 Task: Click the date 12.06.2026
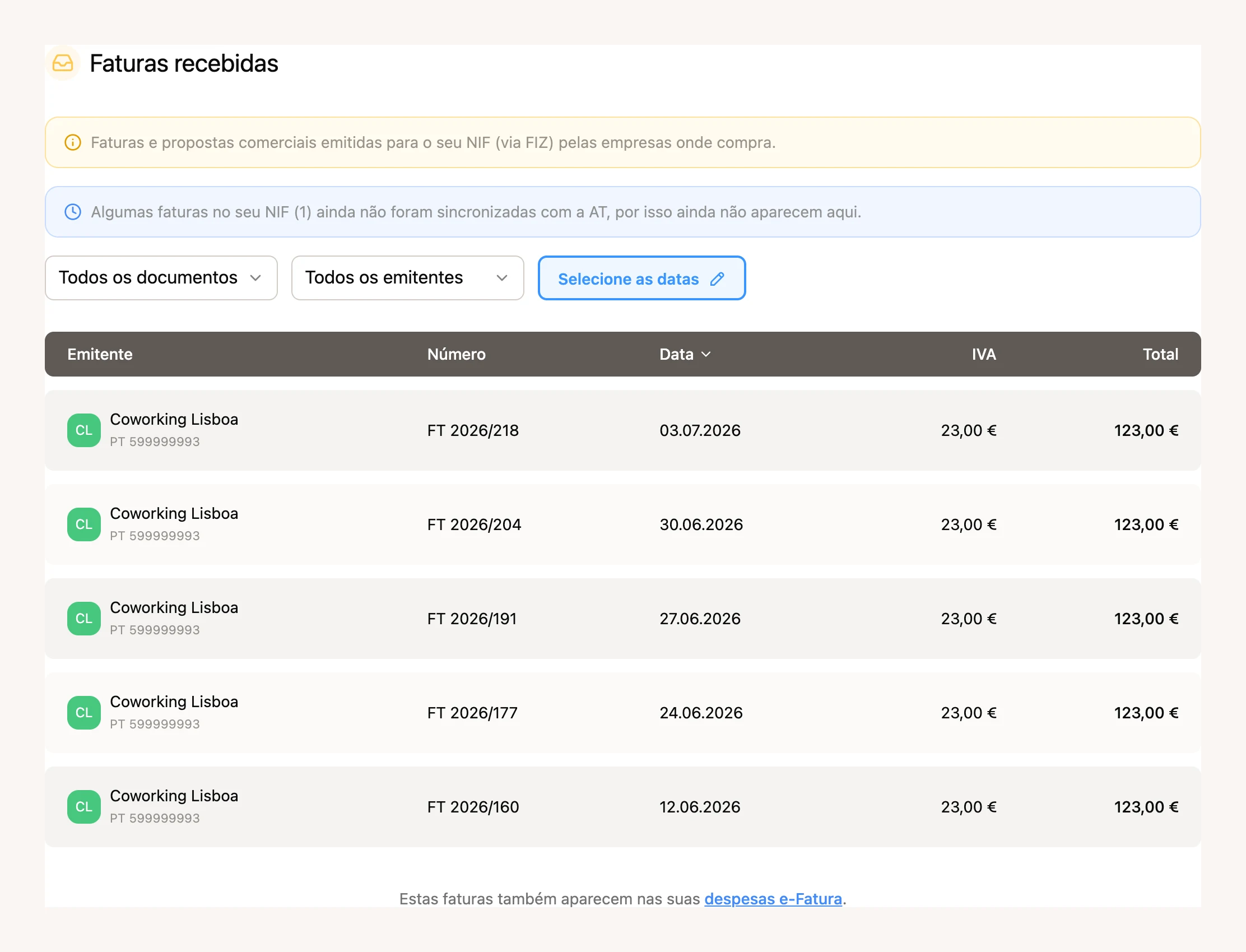pos(700,806)
